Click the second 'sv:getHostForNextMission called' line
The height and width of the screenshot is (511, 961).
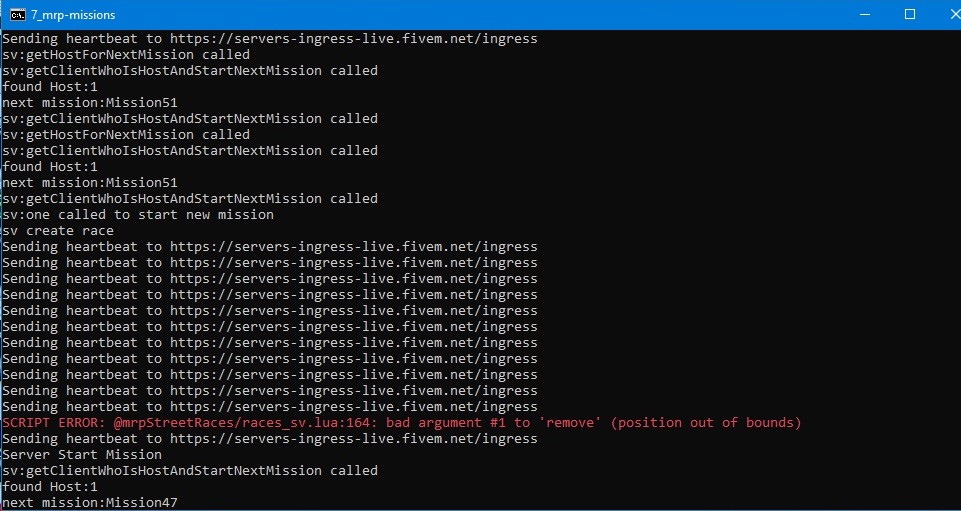(x=126, y=135)
